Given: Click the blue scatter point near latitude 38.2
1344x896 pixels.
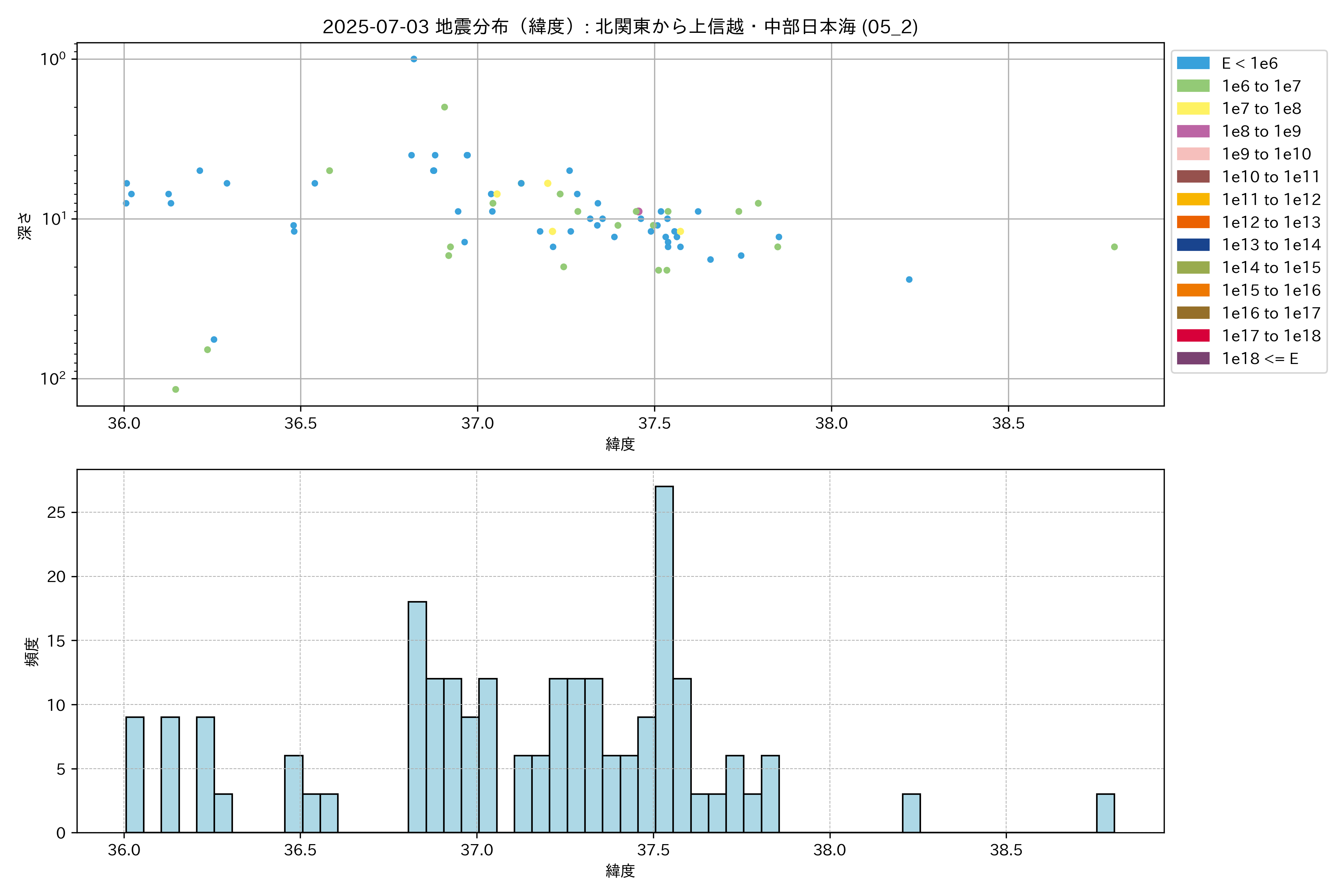Looking at the screenshot, I should [x=909, y=279].
